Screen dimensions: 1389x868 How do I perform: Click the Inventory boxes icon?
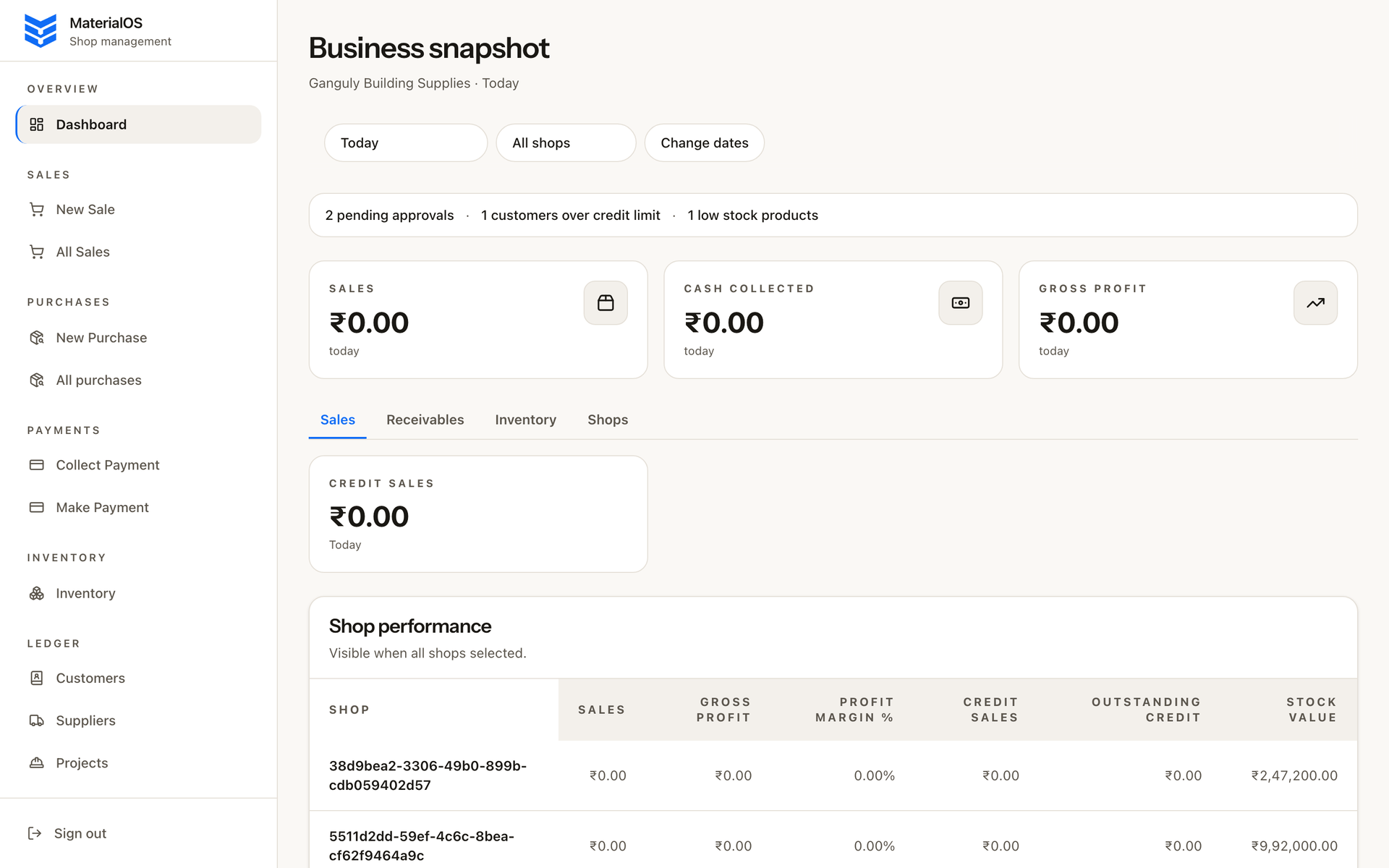point(37,593)
